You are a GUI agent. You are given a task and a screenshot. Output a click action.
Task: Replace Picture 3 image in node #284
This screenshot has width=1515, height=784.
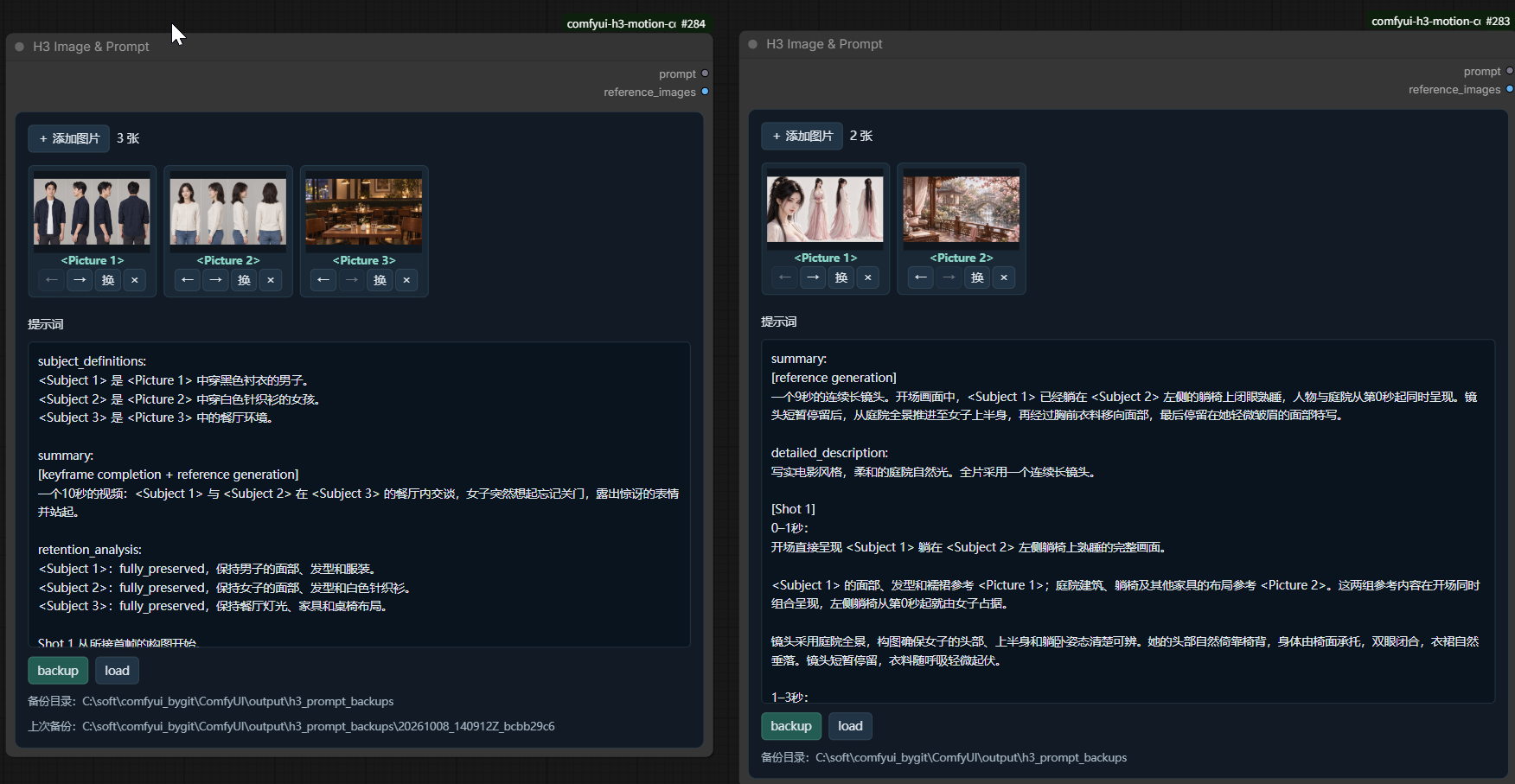pos(380,280)
